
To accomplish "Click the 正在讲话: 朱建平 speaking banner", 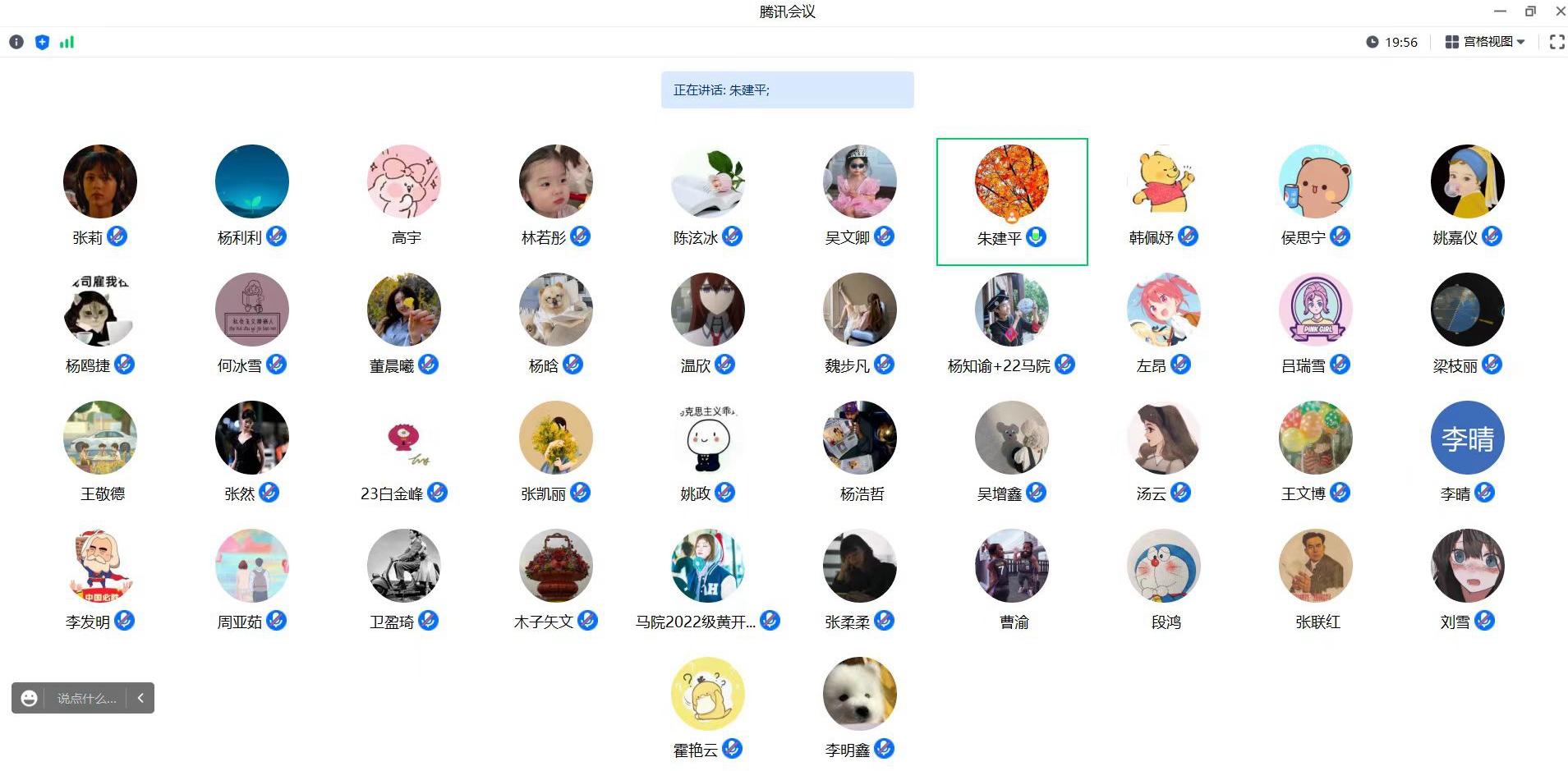I will 787,89.
